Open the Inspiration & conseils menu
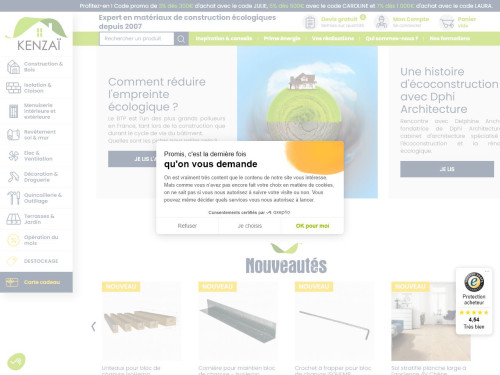500x375 pixels. point(224,38)
